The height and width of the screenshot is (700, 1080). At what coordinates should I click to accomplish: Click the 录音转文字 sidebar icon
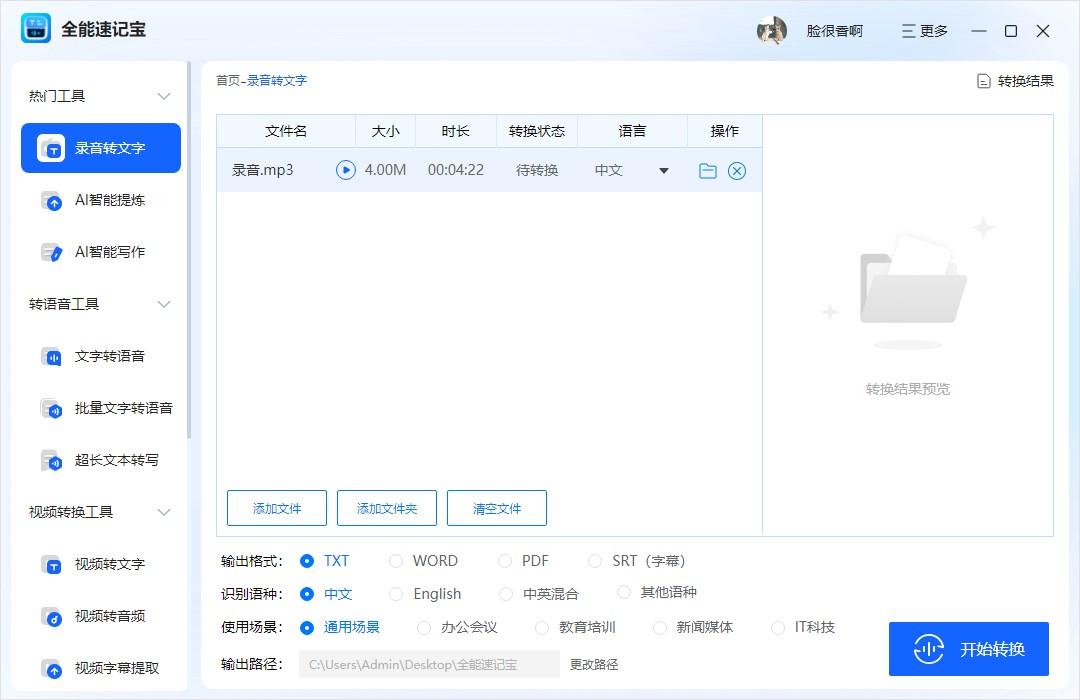[51, 148]
